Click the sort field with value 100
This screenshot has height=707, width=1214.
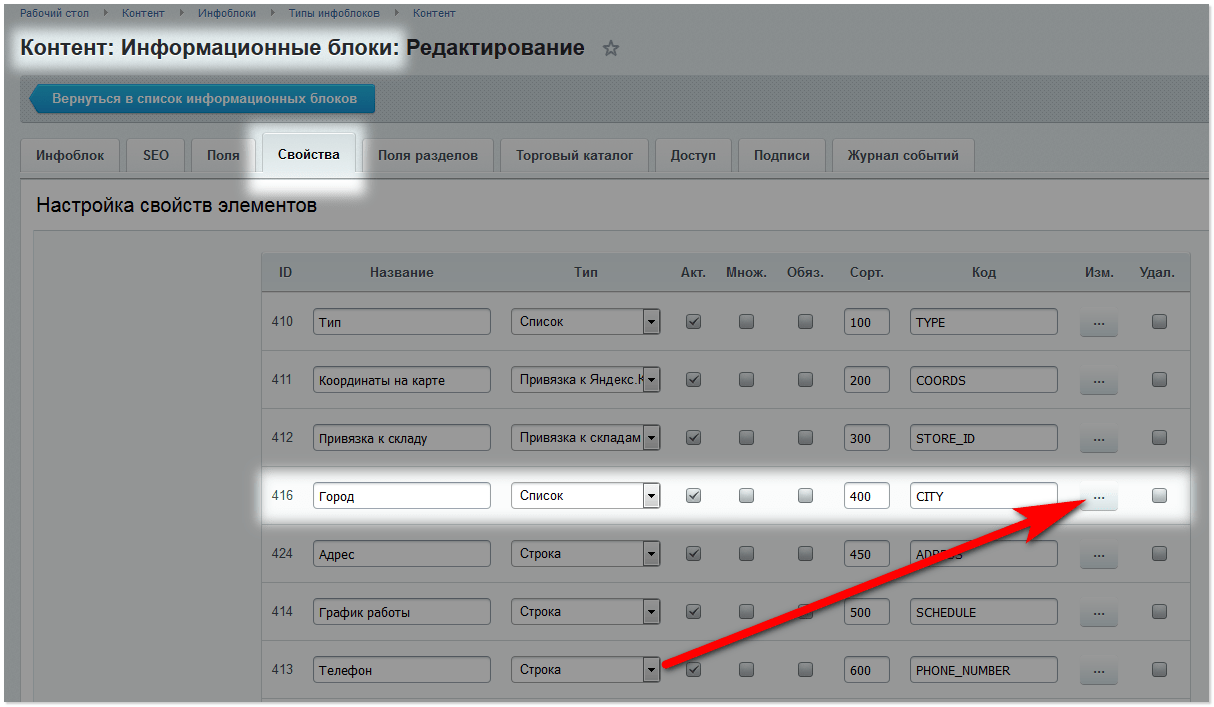click(867, 322)
